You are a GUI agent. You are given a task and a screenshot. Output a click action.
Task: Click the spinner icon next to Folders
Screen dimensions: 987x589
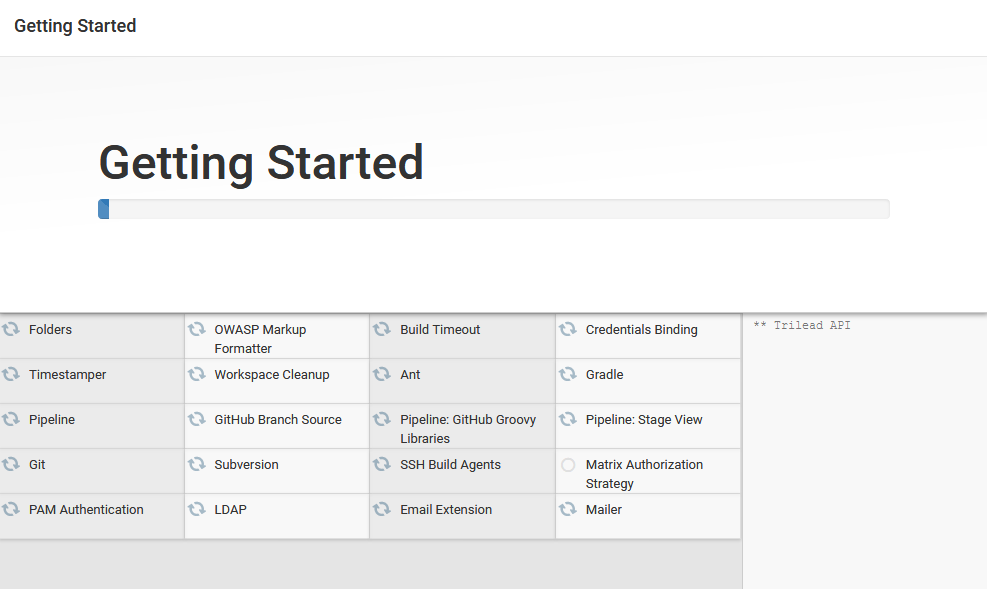click(10, 328)
